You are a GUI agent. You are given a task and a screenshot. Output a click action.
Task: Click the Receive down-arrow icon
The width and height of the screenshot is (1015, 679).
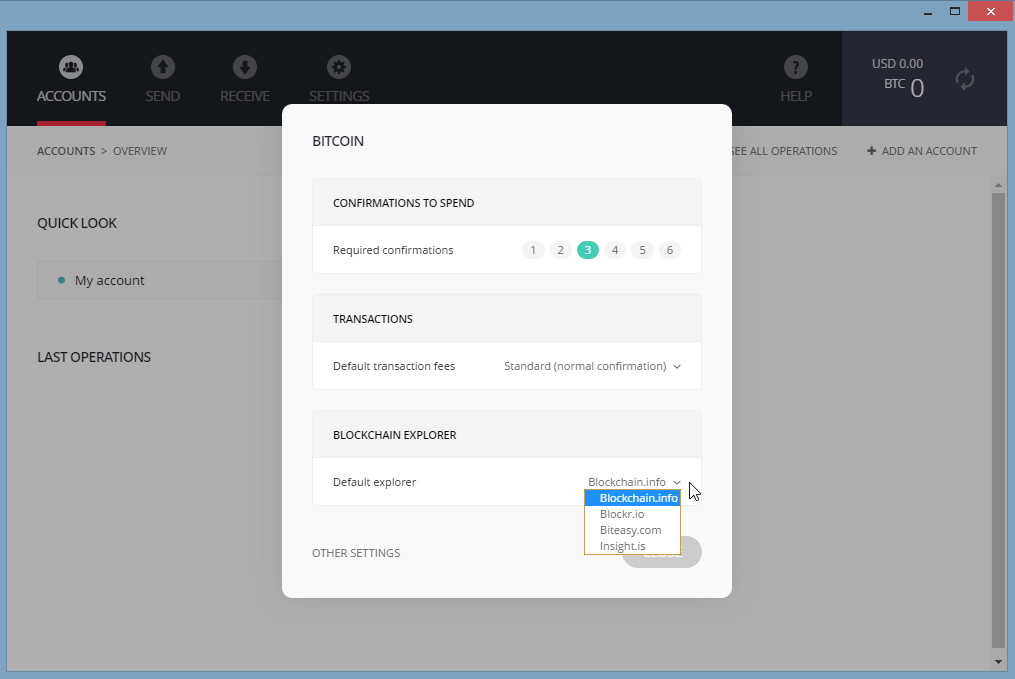(x=245, y=67)
